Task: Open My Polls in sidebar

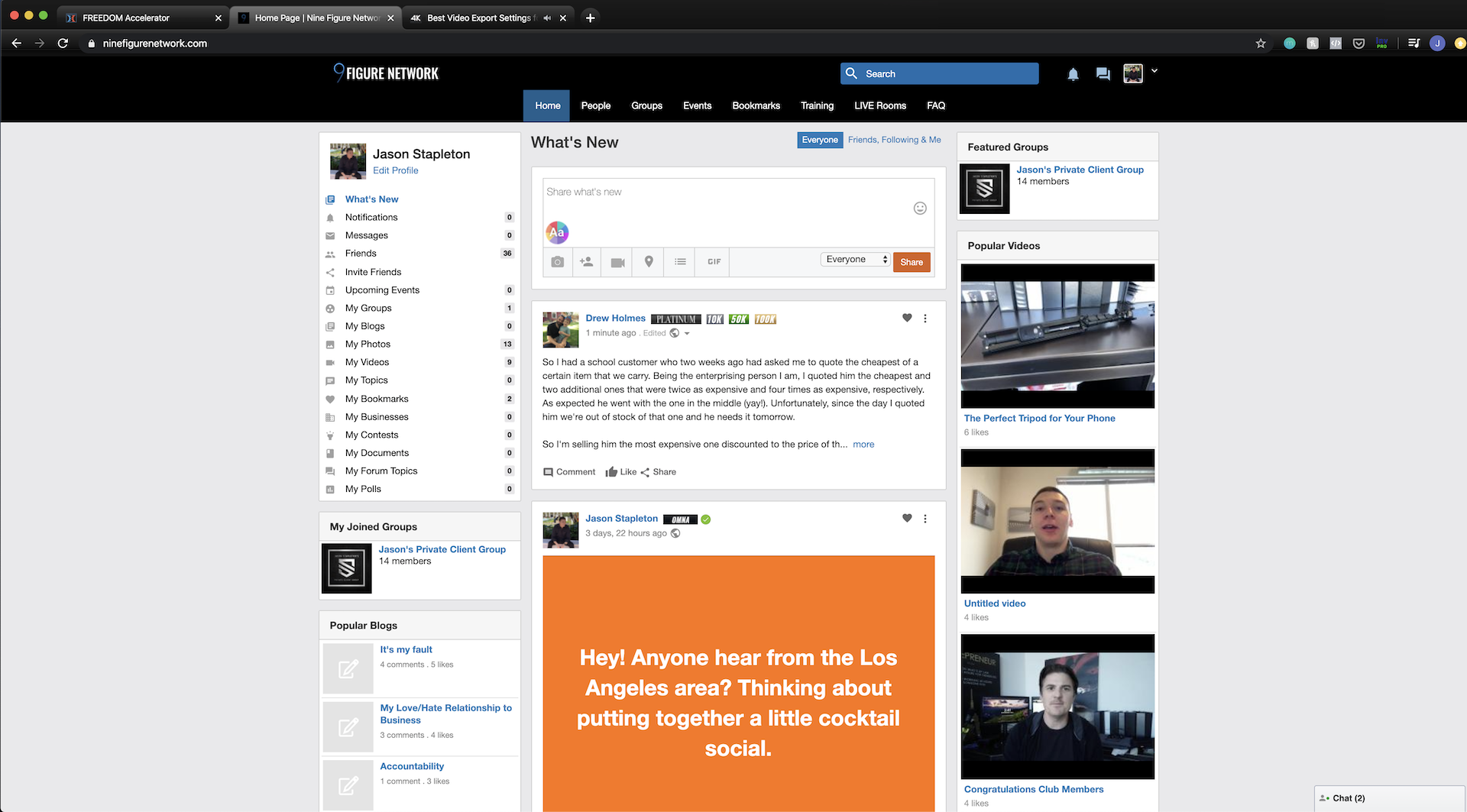Action: [363, 489]
